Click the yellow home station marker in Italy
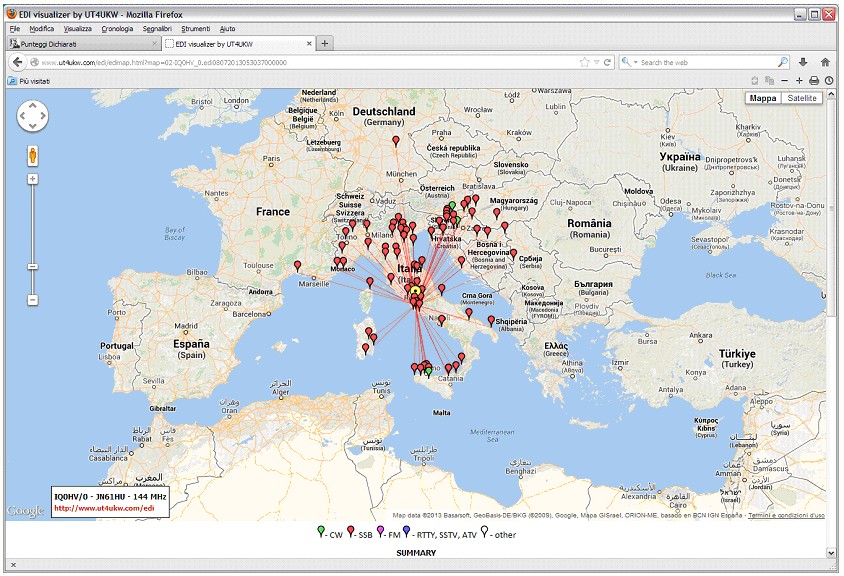 [415, 292]
